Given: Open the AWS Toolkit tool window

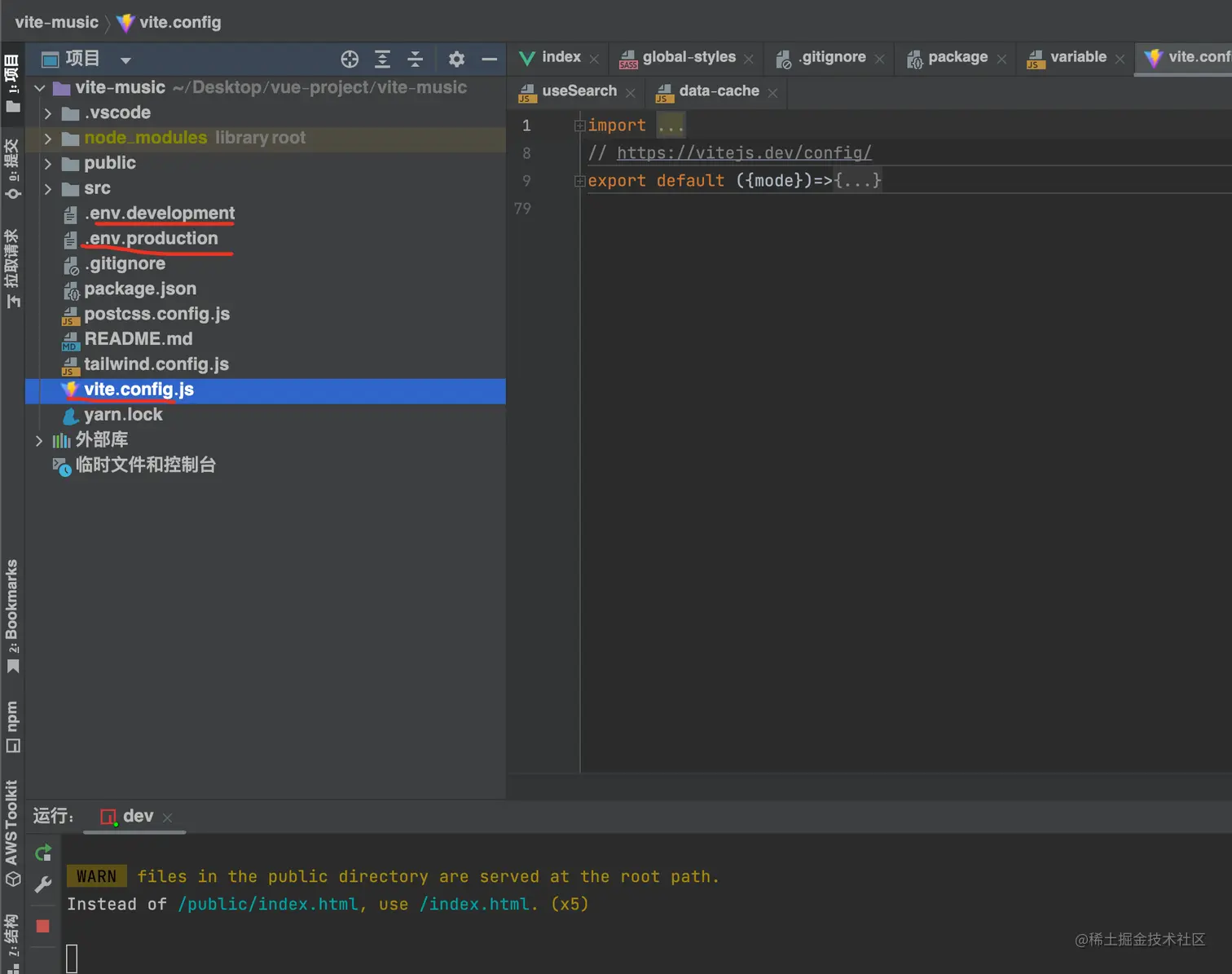Looking at the screenshot, I should click(x=12, y=833).
